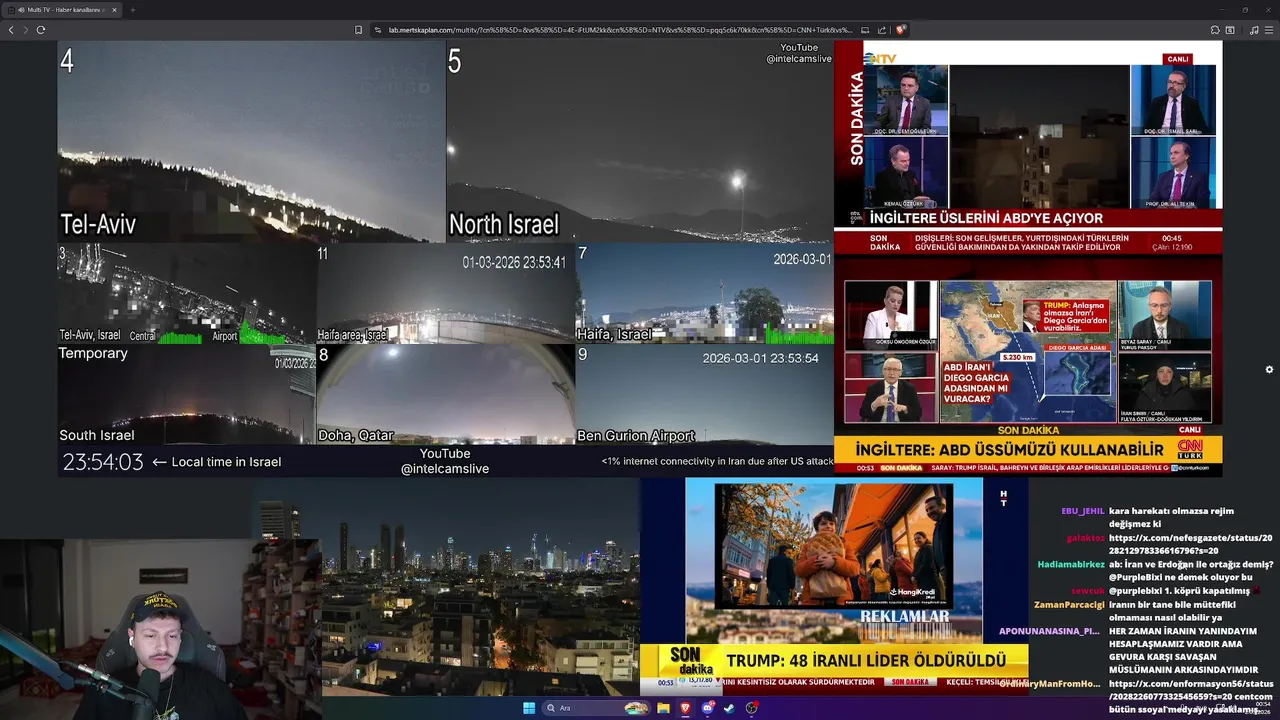Image resolution: width=1280 pixels, height=720 pixels.
Task: Click 'İNGİLTERE: ABD ÜSSÜMÜZÜ KULLANABİLİR' banner
Action: tap(1010, 450)
